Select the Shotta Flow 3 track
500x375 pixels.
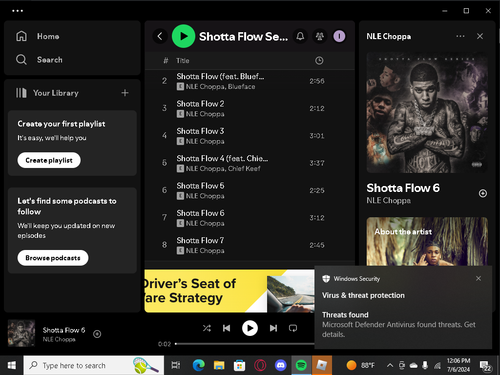[249, 136]
